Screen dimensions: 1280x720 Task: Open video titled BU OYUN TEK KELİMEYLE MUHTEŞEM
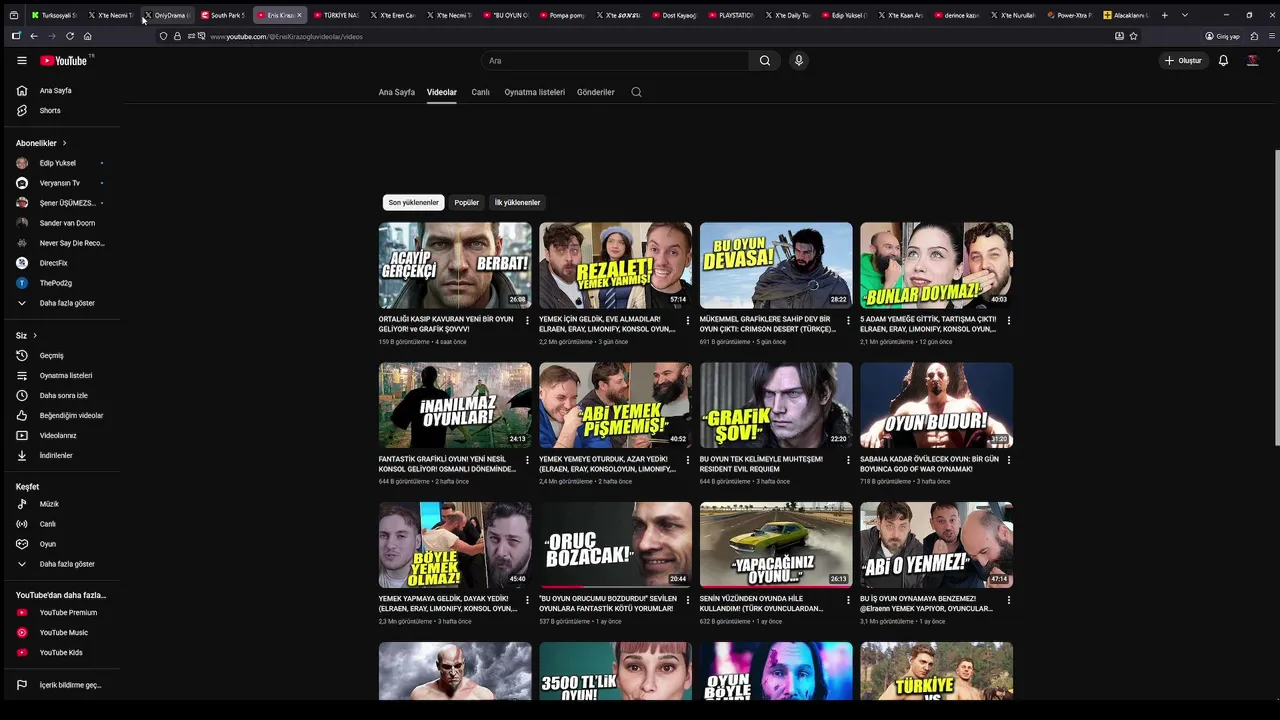762,464
